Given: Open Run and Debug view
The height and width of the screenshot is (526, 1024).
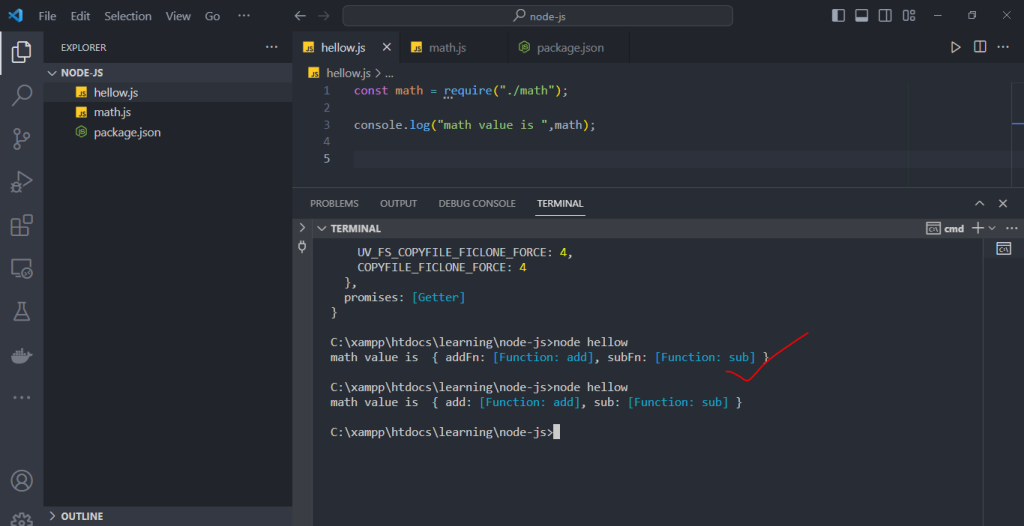Looking at the screenshot, I should 21,182.
